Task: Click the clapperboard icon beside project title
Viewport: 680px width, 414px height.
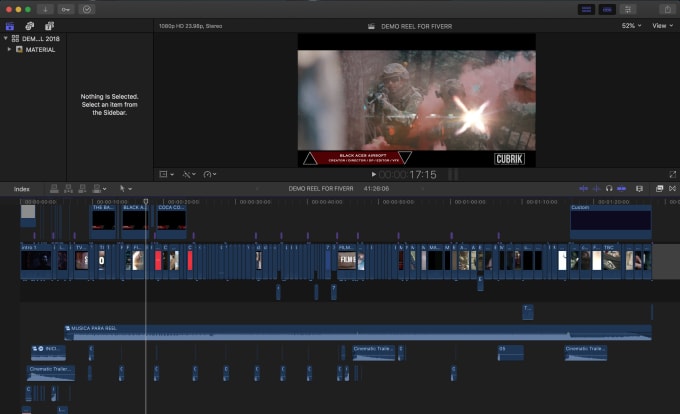Action: point(371,26)
